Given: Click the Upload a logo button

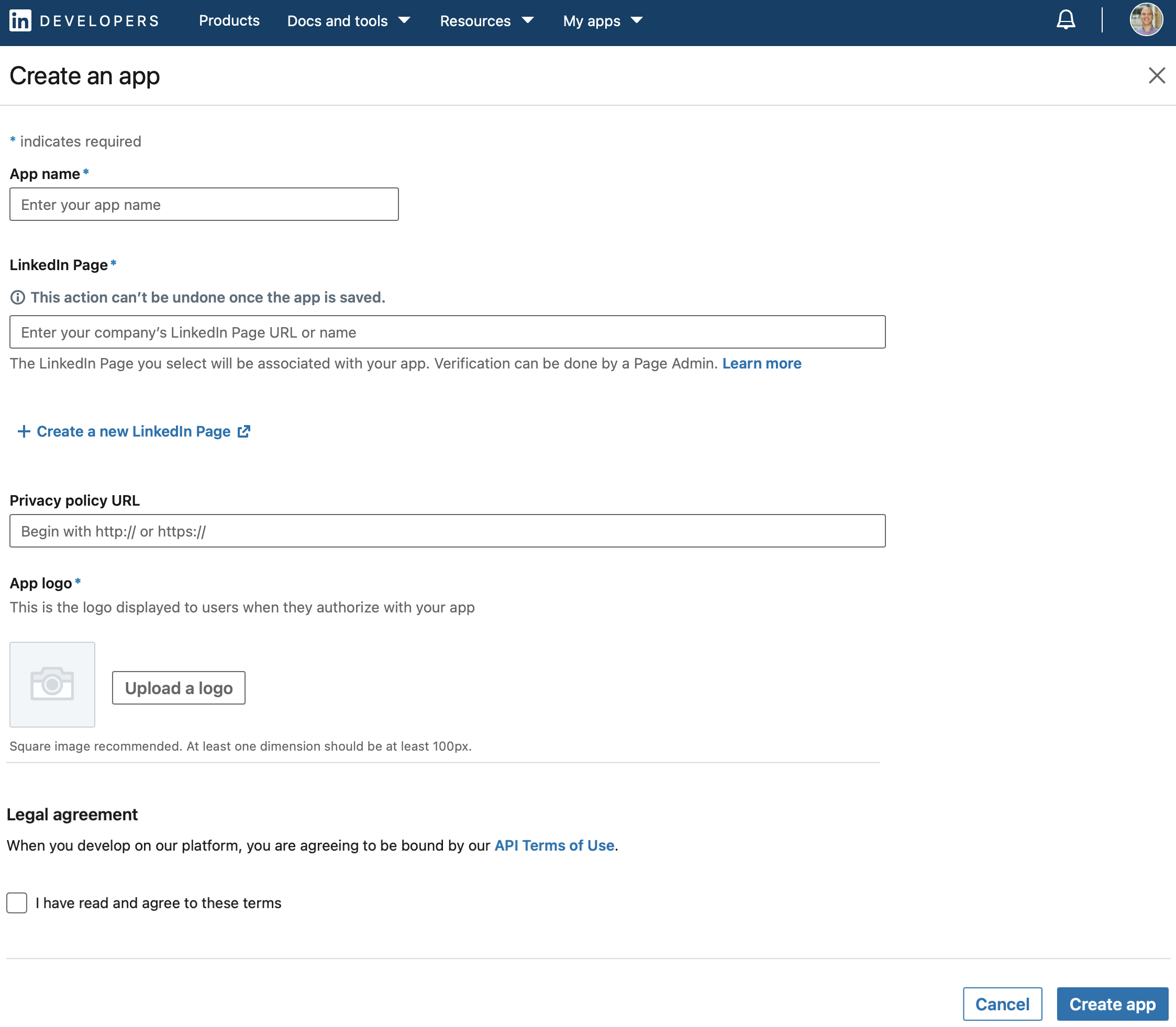Looking at the screenshot, I should pyautogui.click(x=177, y=688).
